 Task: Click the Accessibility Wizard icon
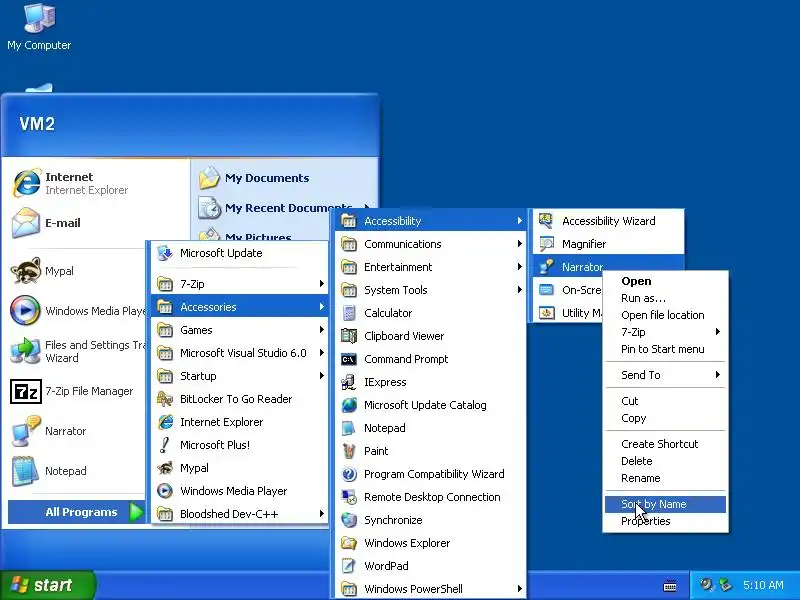click(x=546, y=221)
